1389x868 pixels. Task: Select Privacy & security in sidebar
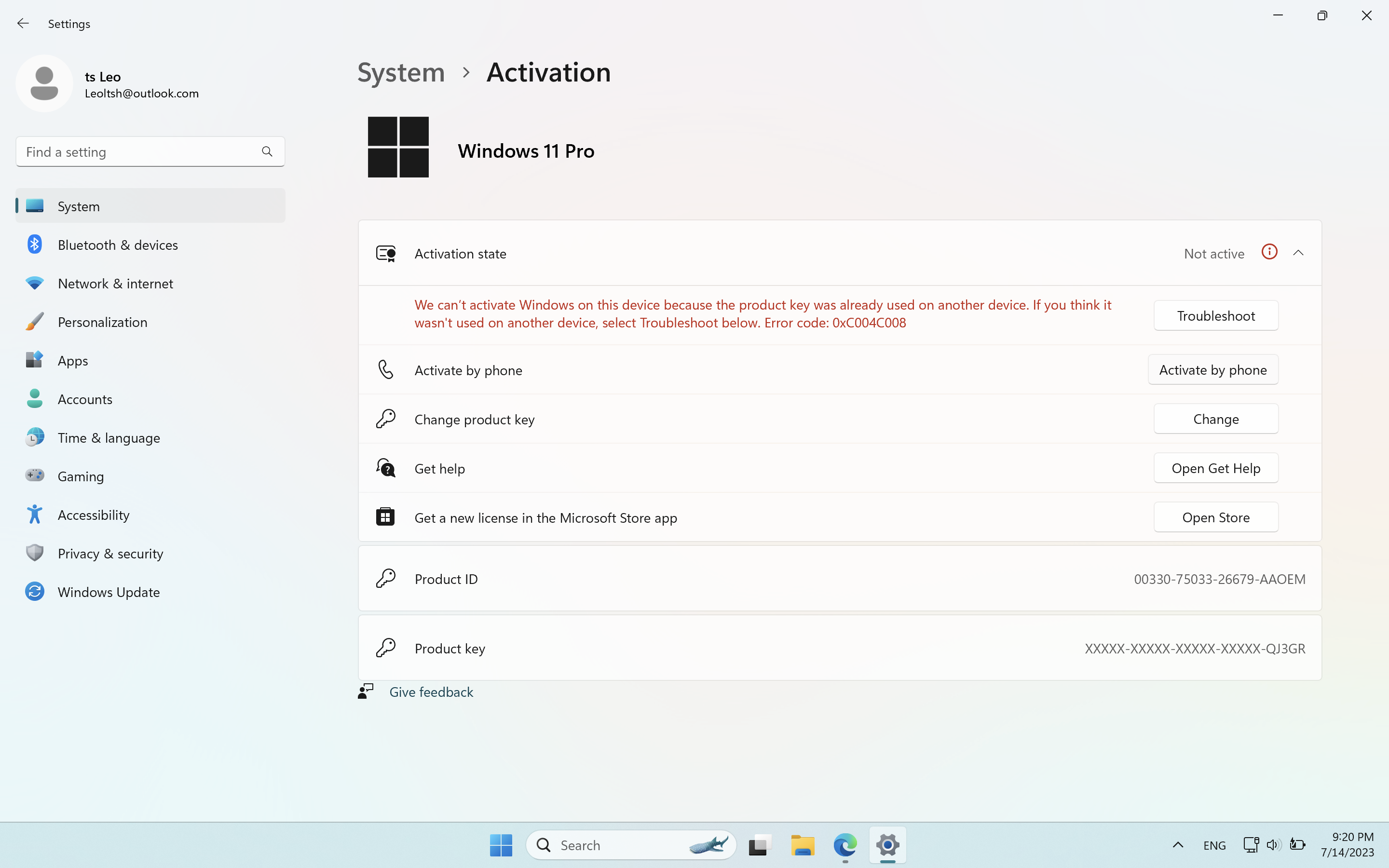click(x=110, y=554)
